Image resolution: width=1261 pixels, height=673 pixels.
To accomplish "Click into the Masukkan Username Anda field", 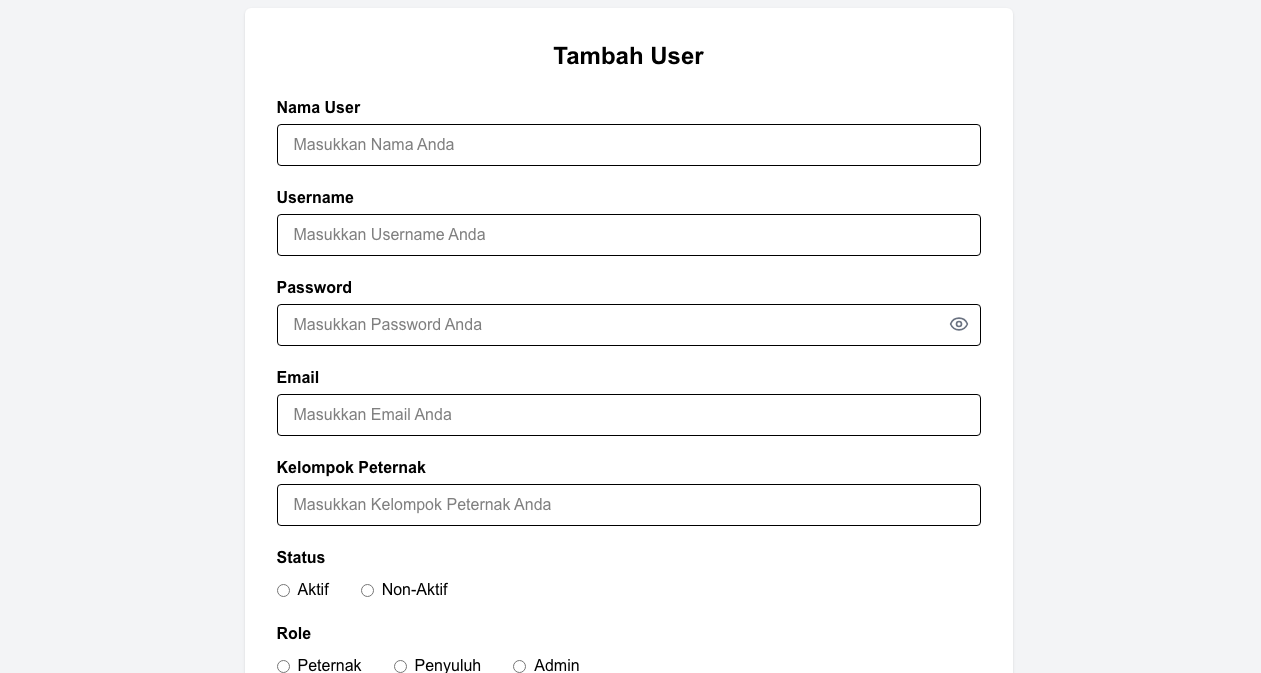I will tap(628, 235).
